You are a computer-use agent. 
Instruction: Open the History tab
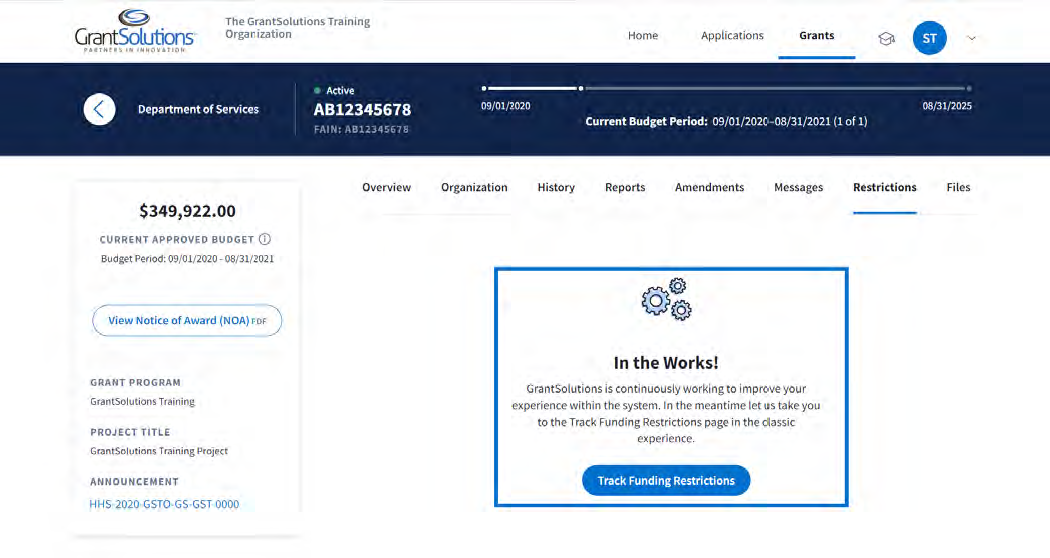[x=556, y=187]
